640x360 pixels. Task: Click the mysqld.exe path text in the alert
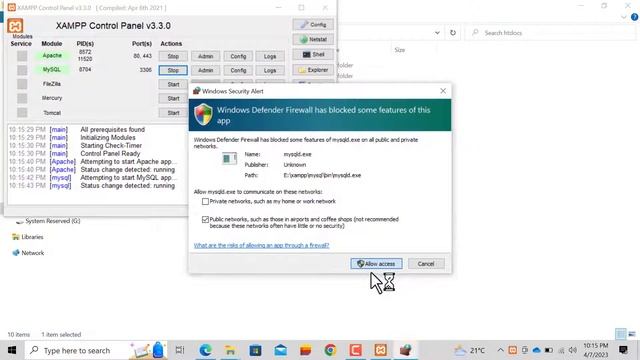point(322,175)
